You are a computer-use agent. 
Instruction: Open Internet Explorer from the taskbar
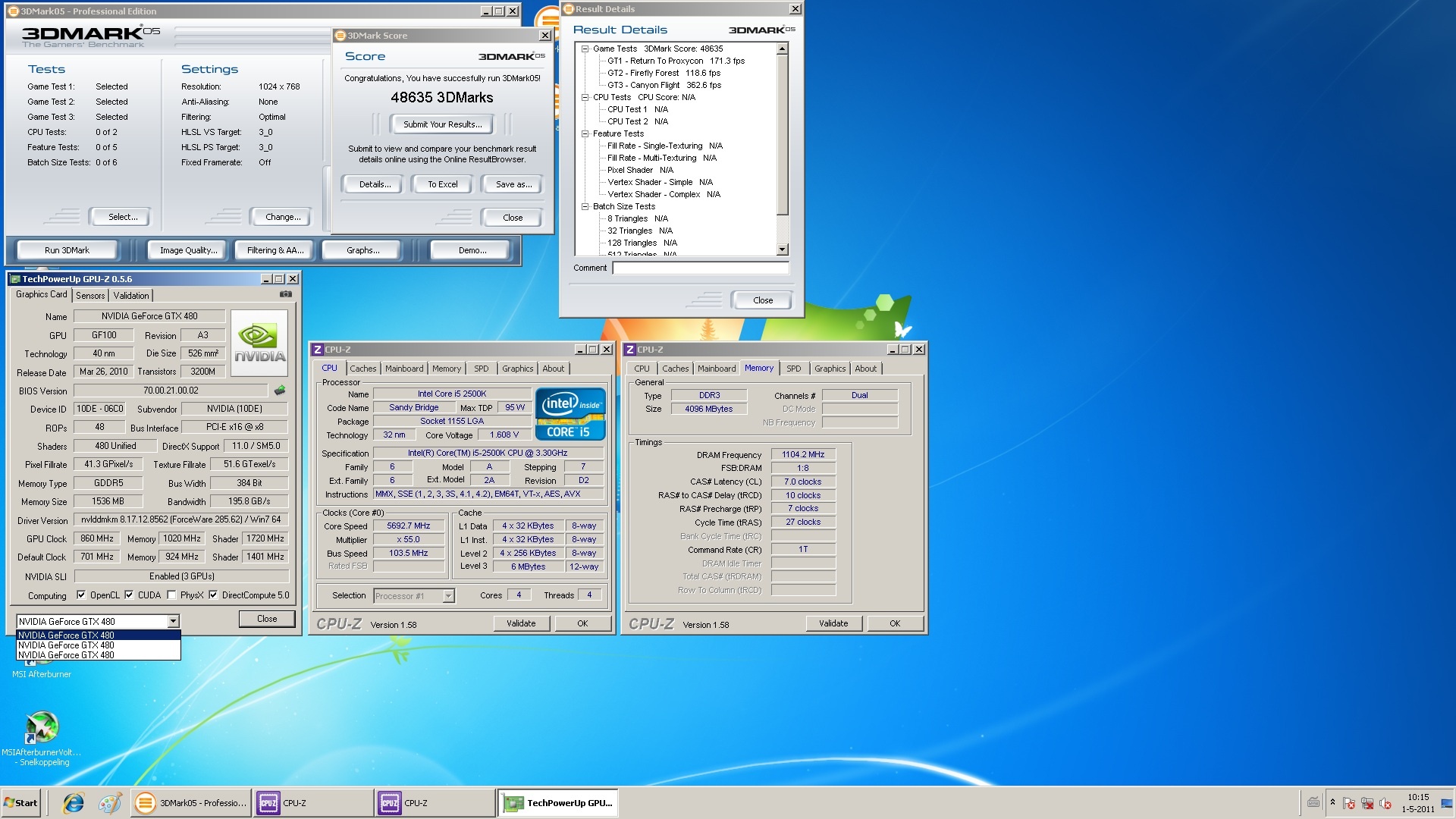coord(74,803)
